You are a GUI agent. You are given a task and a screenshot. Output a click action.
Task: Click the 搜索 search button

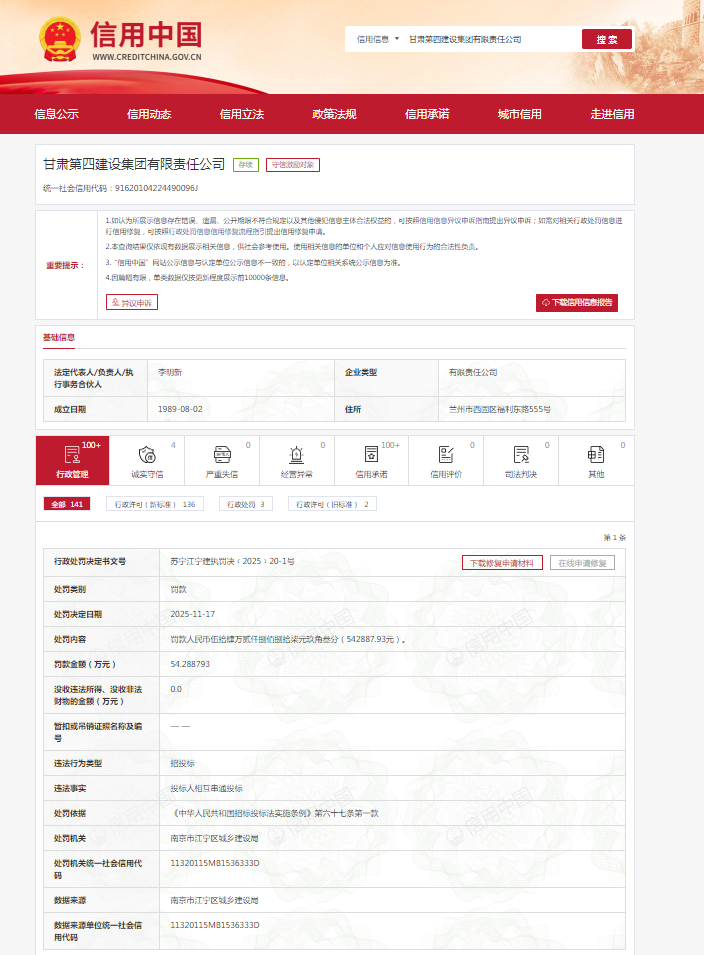(607, 39)
